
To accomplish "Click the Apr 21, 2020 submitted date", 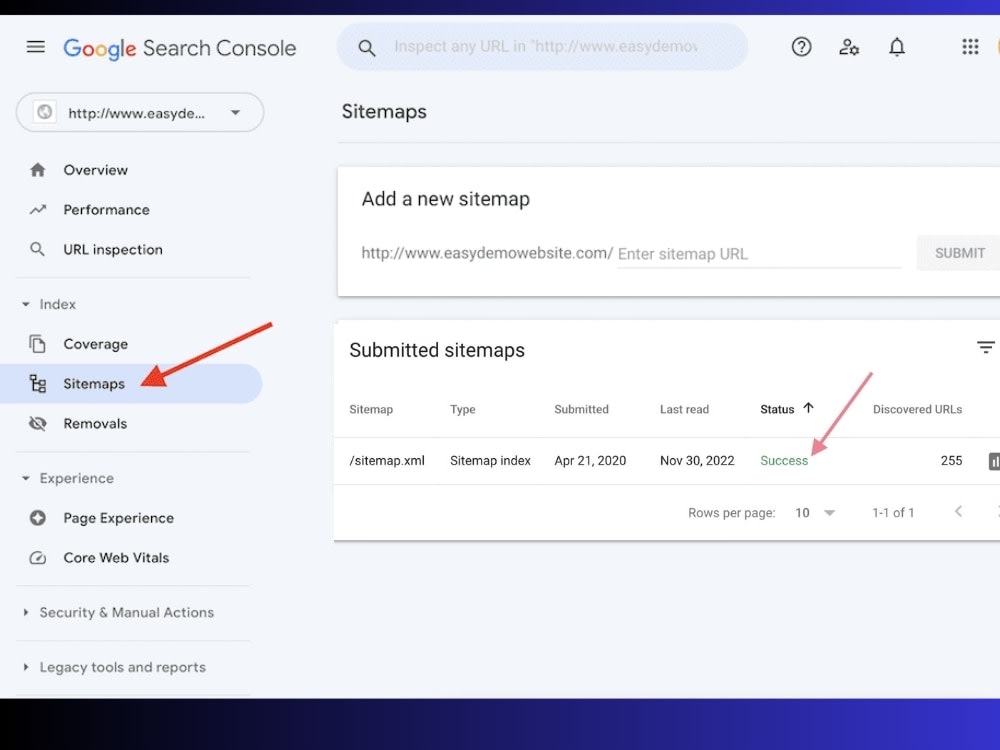I will [590, 460].
